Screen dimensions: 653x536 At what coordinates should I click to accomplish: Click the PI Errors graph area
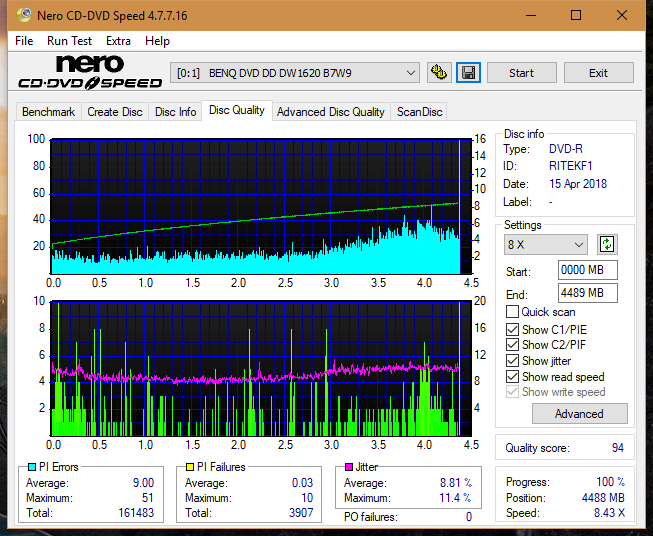261,207
